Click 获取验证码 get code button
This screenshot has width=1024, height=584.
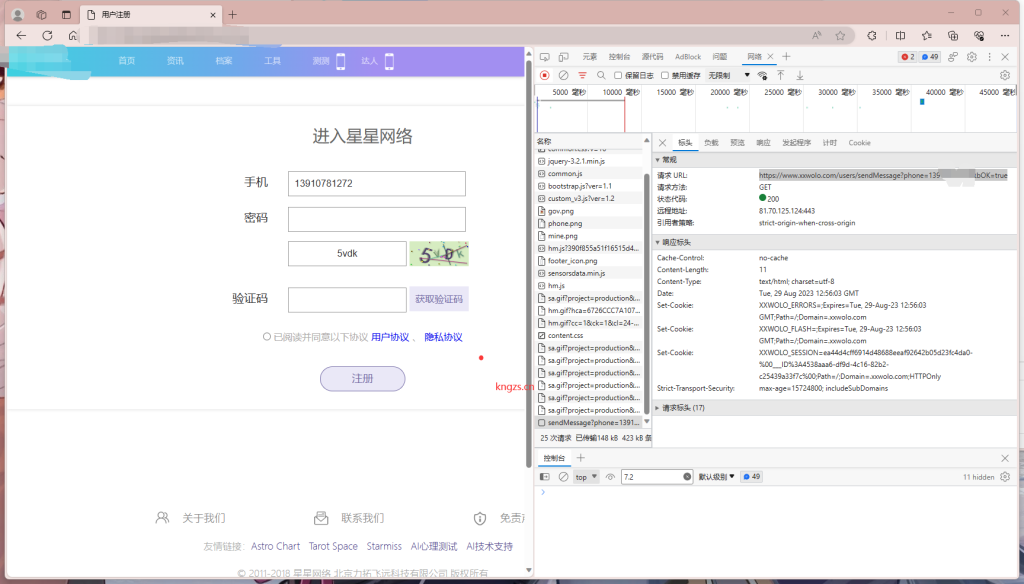pos(439,299)
